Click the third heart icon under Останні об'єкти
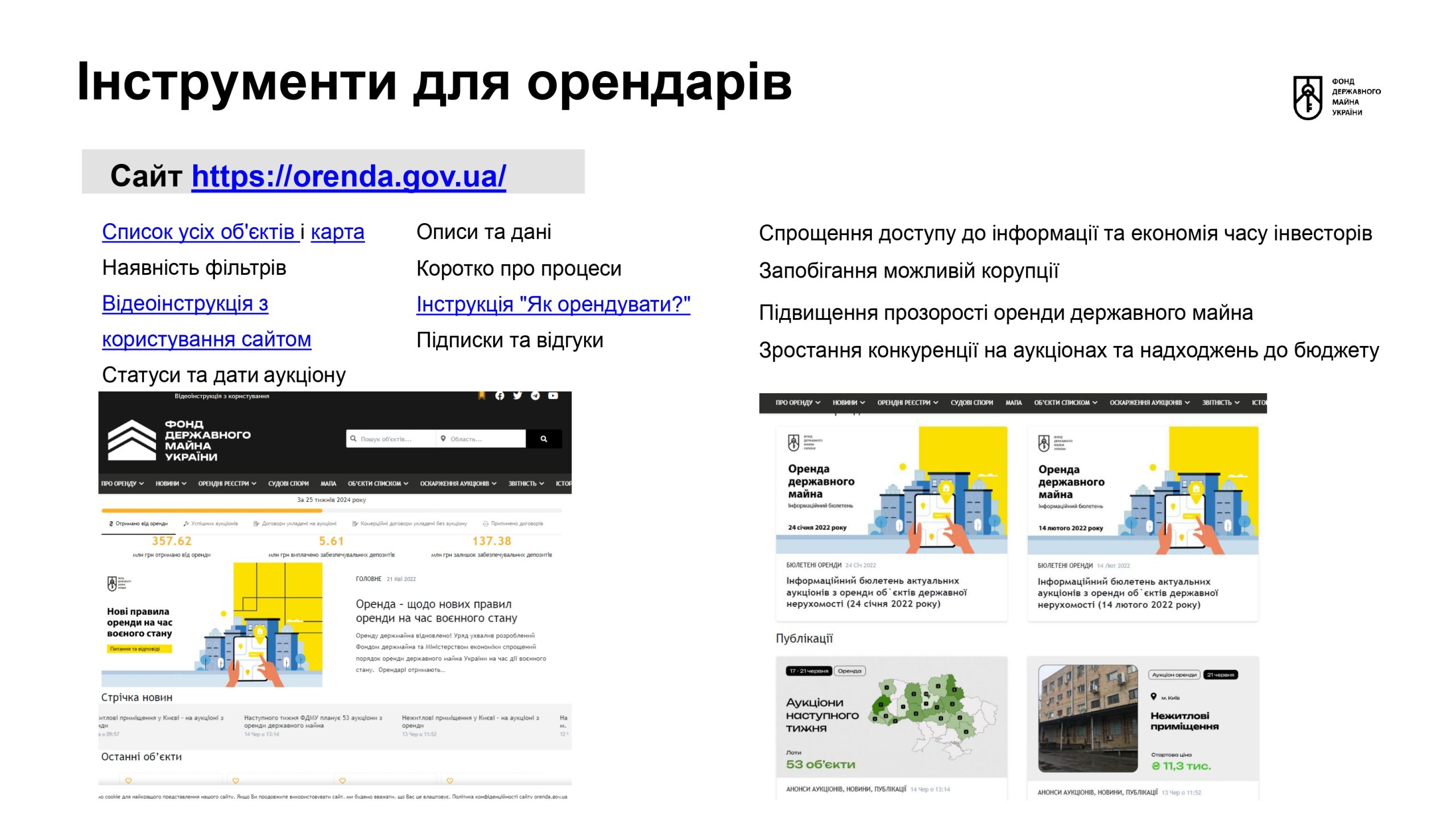1456x820 pixels. (x=342, y=781)
